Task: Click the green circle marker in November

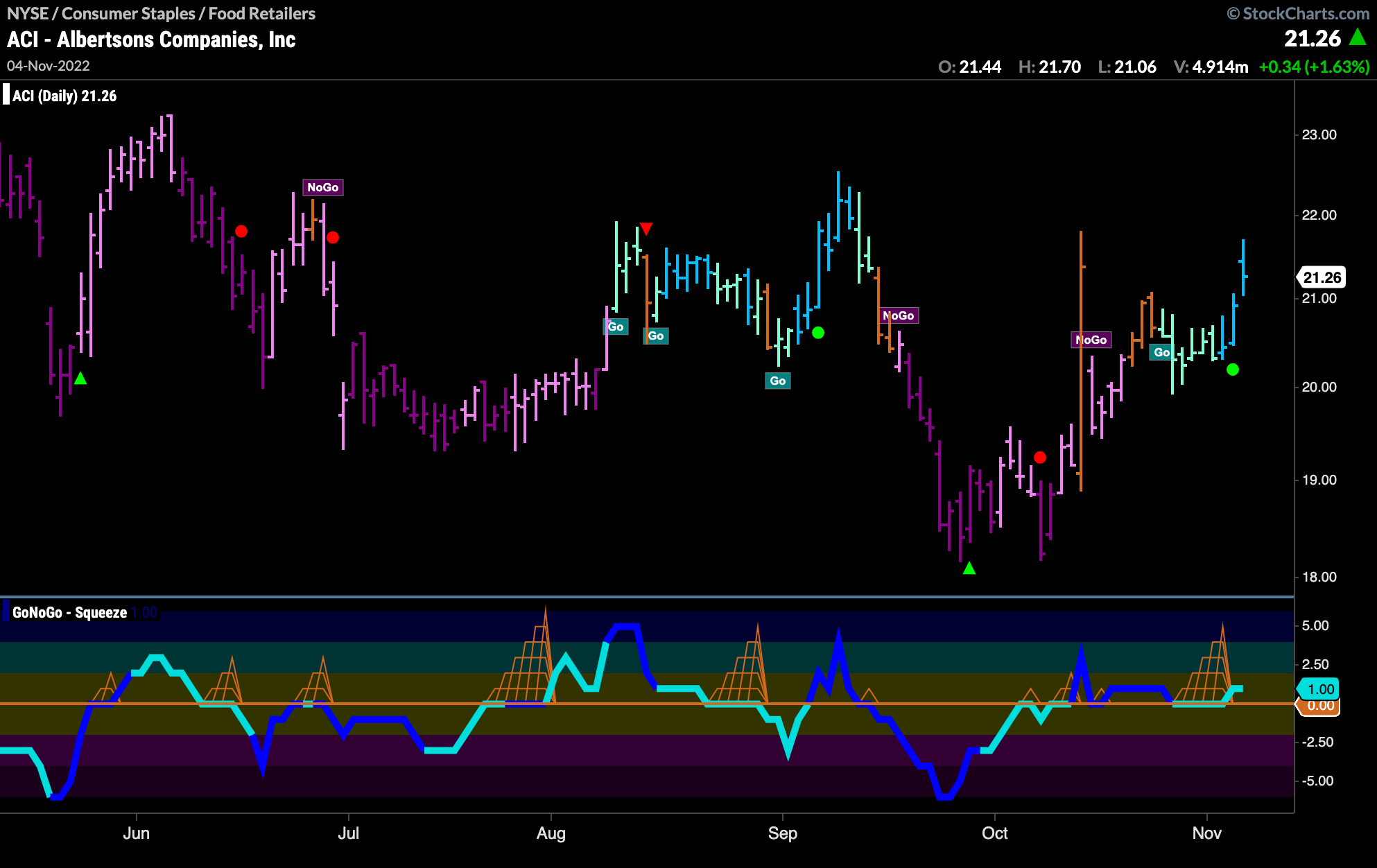Action: coord(1233,370)
